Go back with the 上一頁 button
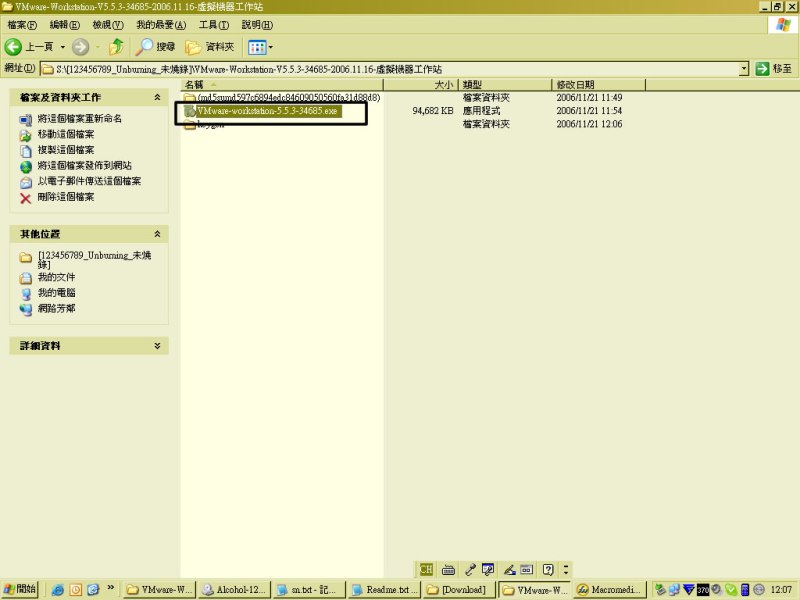 pyautogui.click(x=29, y=47)
